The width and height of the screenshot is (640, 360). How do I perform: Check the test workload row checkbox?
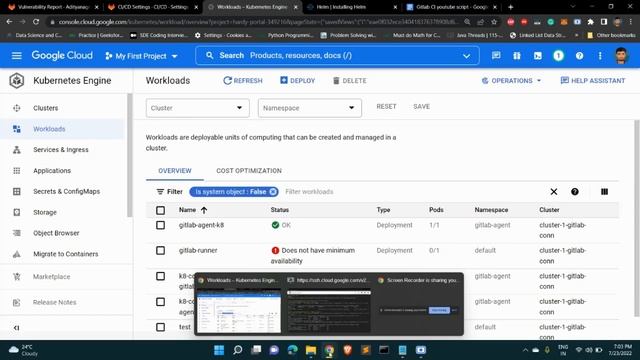[x=160, y=327]
